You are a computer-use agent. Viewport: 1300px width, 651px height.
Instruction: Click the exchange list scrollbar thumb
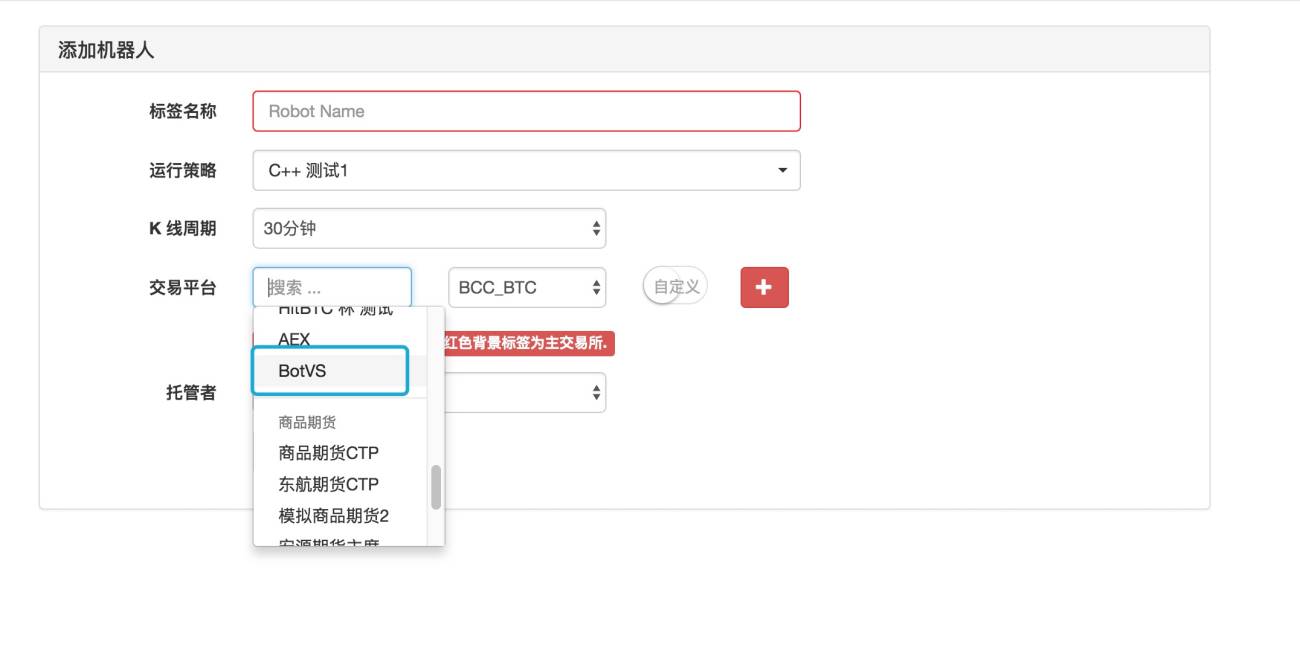click(x=436, y=487)
